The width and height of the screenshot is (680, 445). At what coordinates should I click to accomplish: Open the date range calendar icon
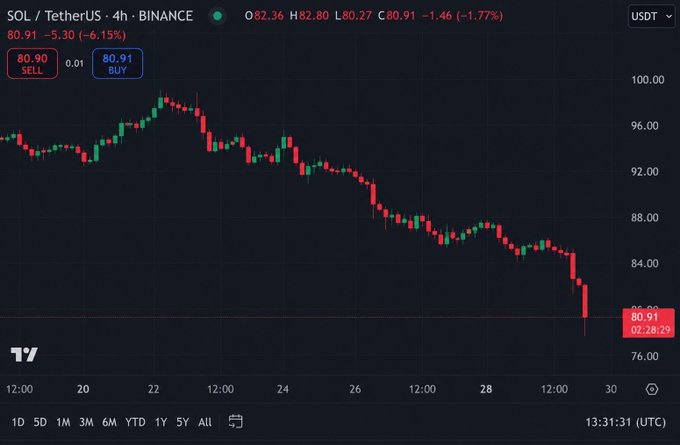(x=235, y=421)
